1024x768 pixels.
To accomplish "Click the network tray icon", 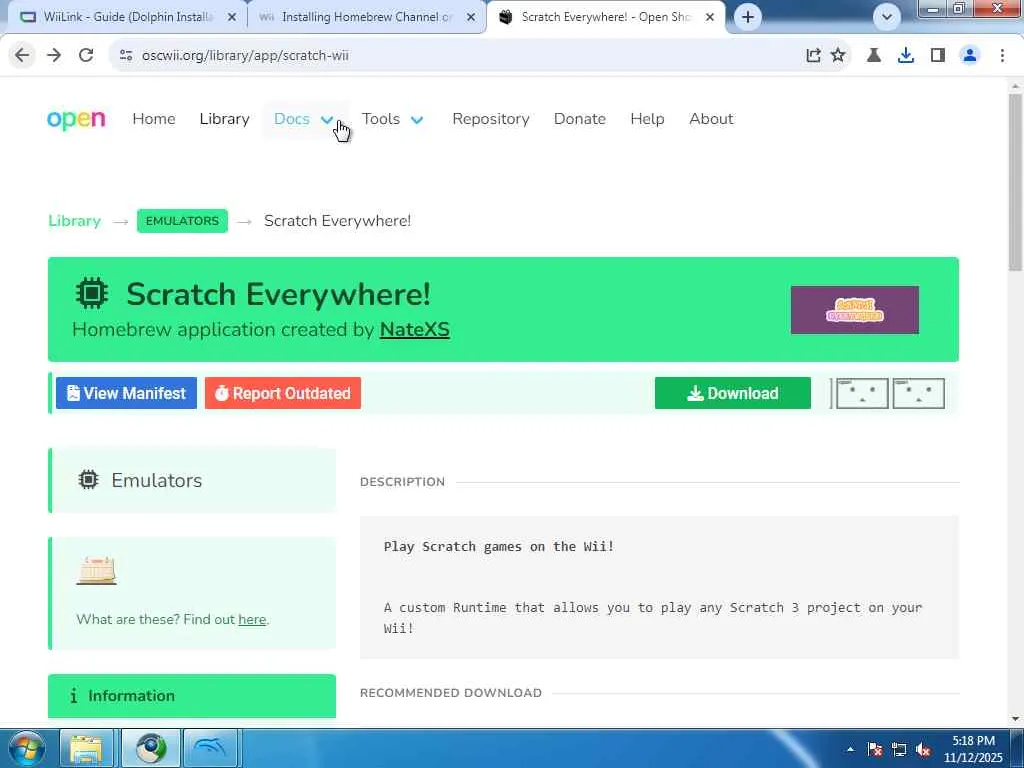I will (899, 749).
